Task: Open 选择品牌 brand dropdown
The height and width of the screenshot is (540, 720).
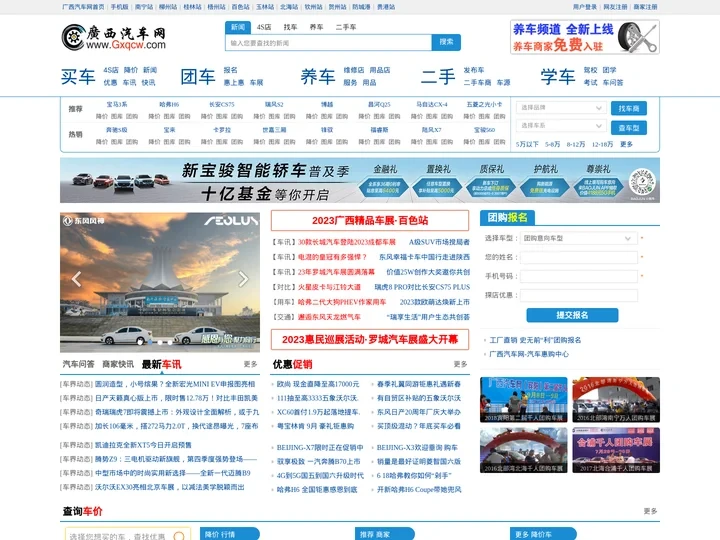Action: tap(561, 107)
